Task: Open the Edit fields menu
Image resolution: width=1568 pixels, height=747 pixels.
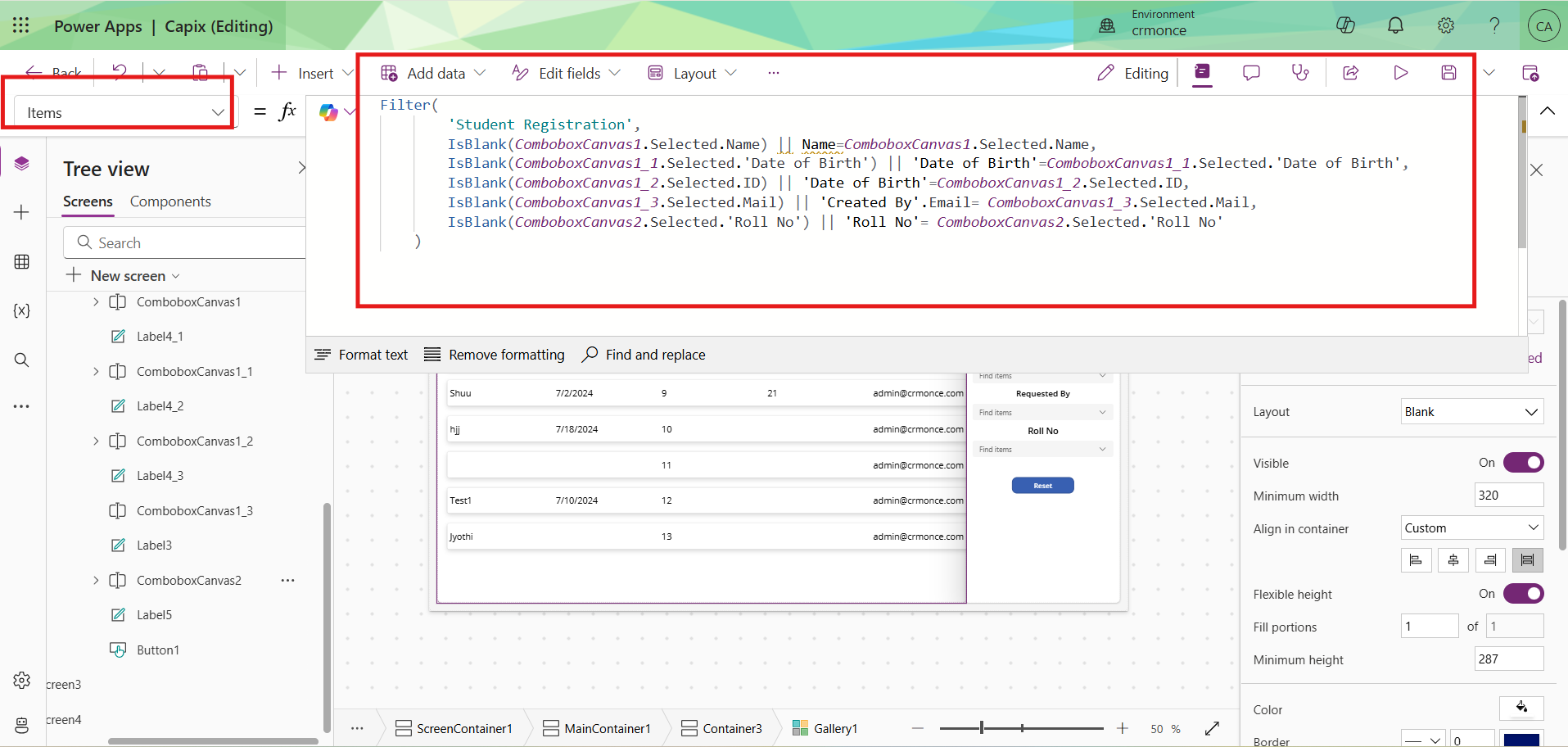Action: [x=566, y=73]
